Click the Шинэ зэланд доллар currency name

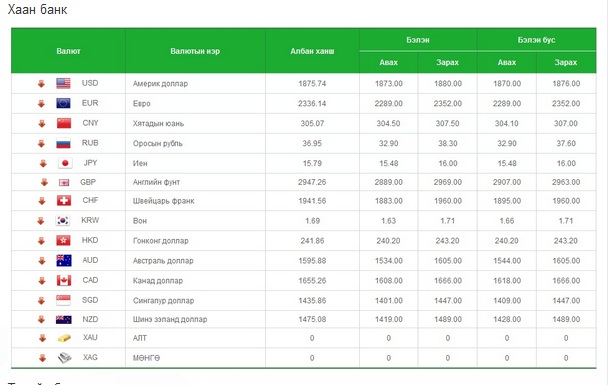pos(170,319)
